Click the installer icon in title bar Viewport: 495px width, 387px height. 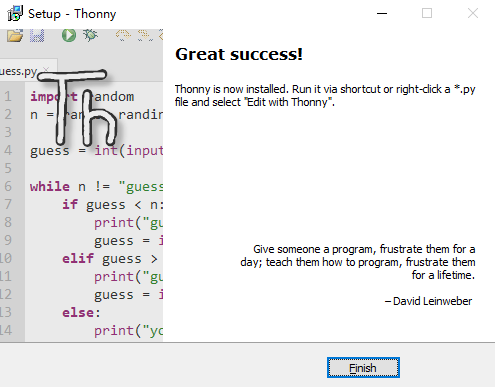pos(15,13)
